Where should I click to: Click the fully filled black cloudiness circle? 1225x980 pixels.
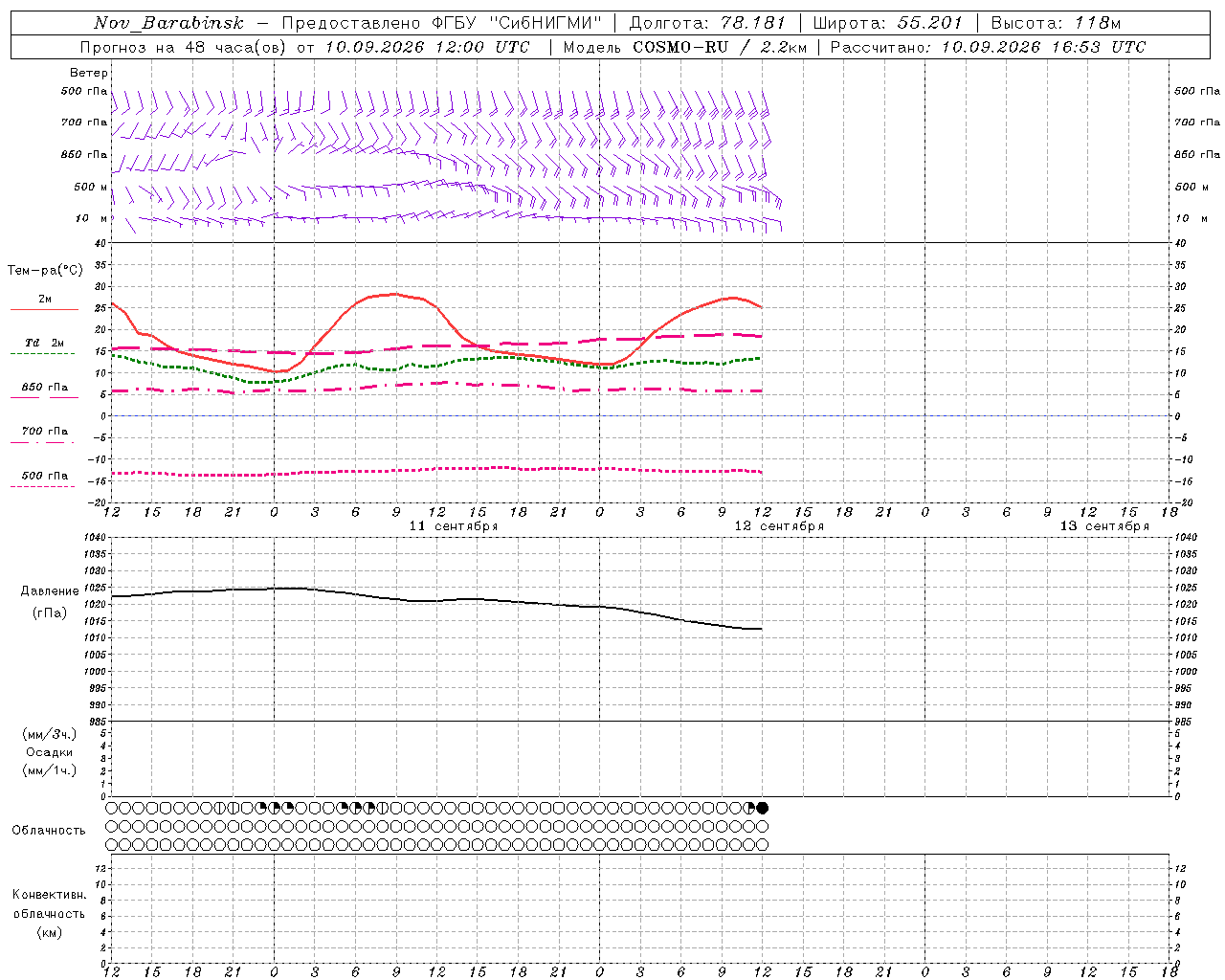(763, 808)
